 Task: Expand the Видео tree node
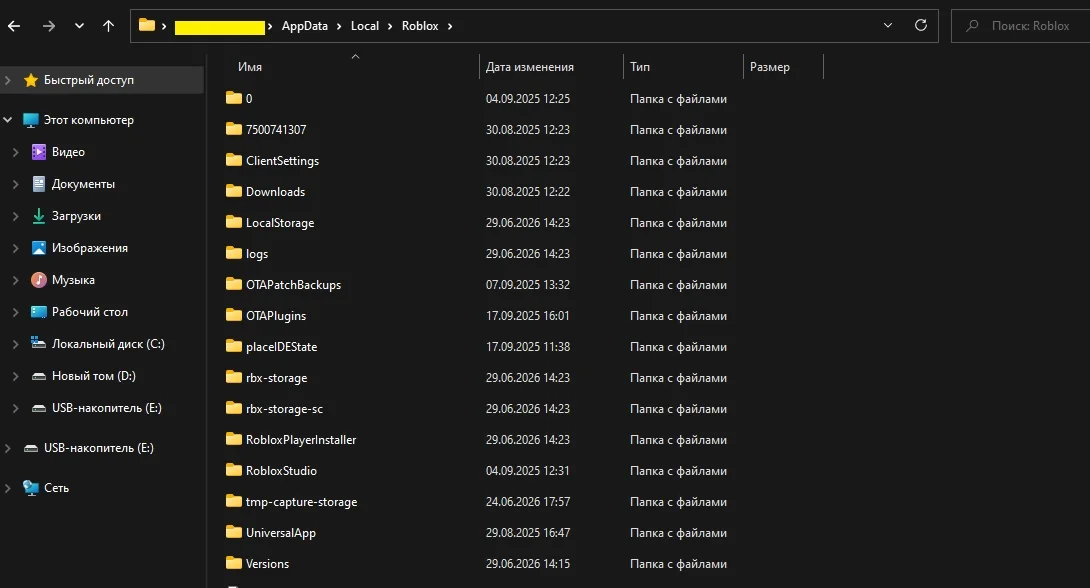[x=15, y=152]
